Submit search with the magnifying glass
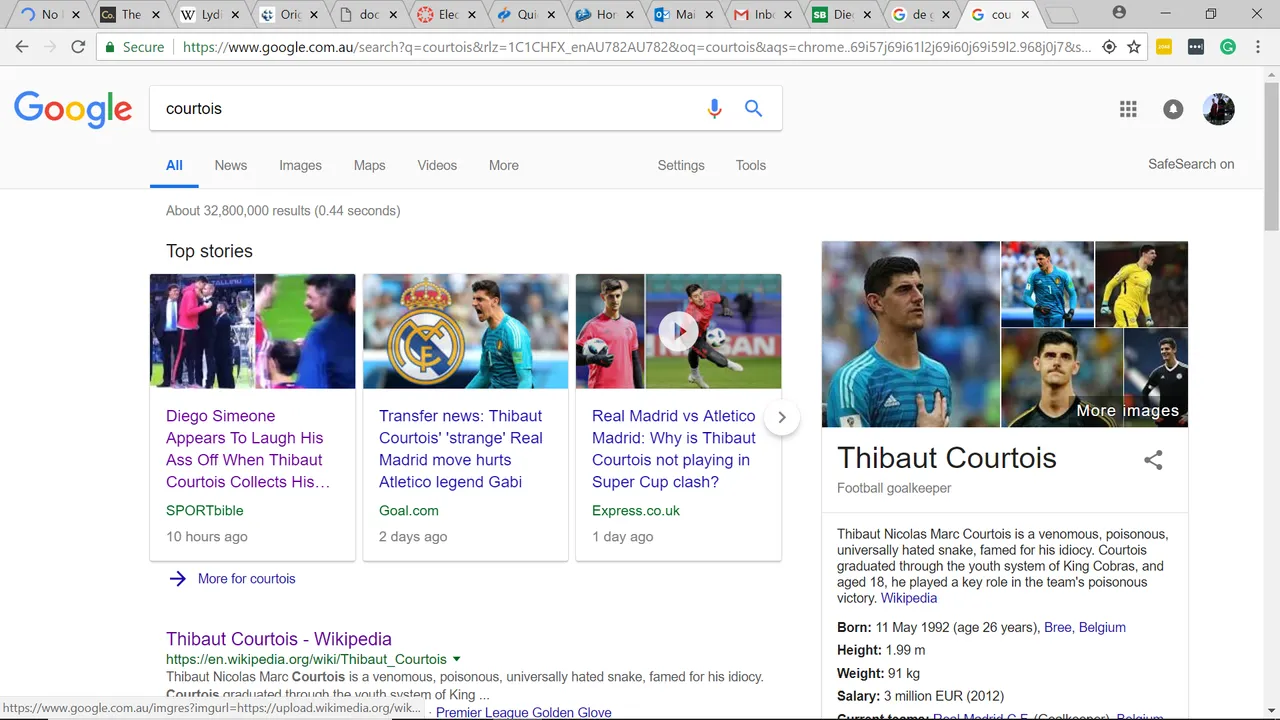1280x720 pixels. tap(753, 109)
